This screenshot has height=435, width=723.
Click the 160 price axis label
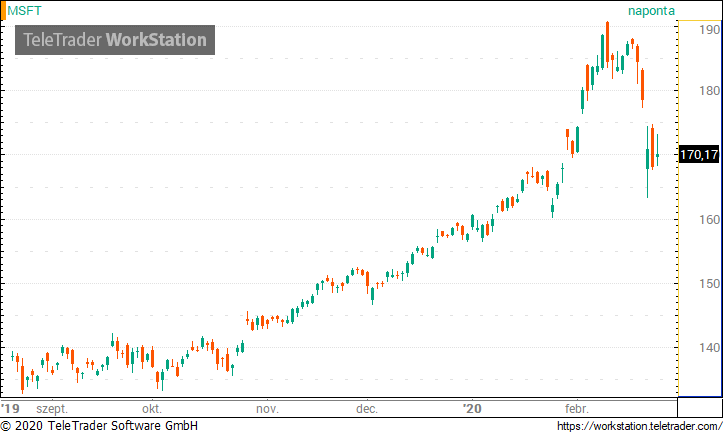(x=709, y=220)
